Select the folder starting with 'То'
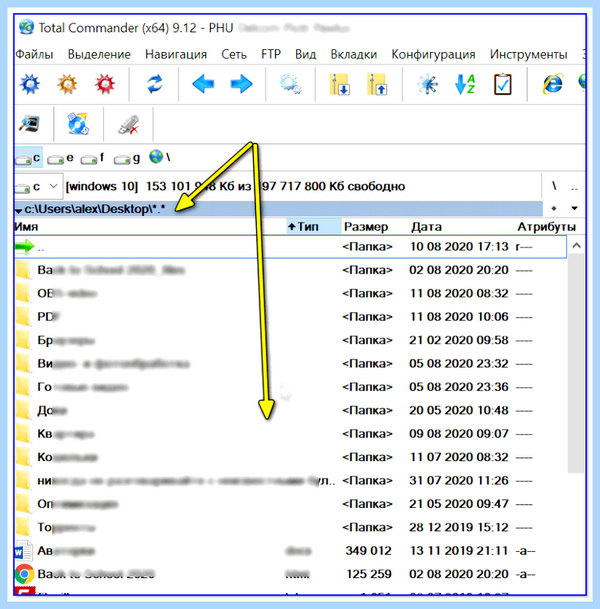The height and width of the screenshot is (609, 600). pos(290,527)
